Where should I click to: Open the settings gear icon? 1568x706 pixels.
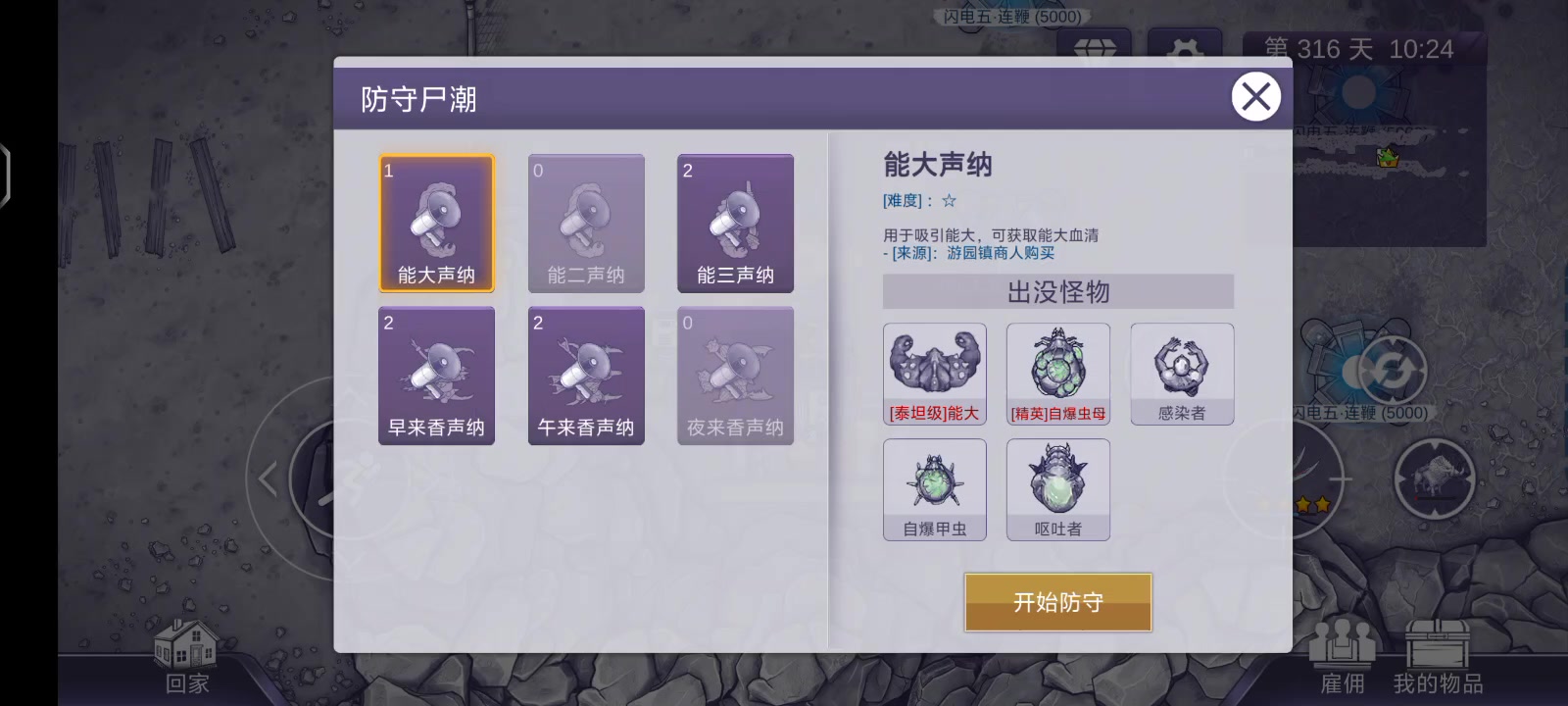[1185, 46]
